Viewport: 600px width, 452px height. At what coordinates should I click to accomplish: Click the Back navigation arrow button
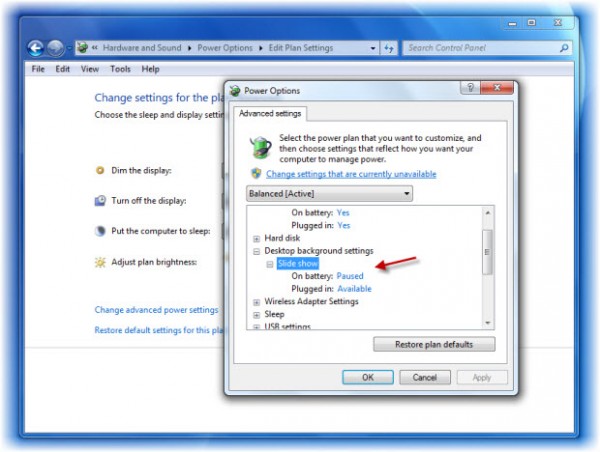click(x=36, y=48)
